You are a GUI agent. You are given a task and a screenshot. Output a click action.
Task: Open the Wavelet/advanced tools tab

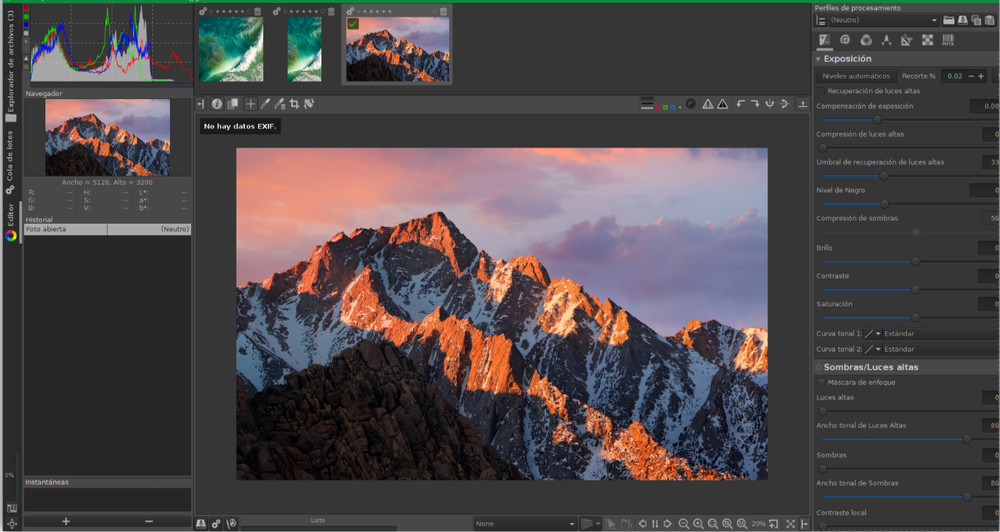coord(886,40)
